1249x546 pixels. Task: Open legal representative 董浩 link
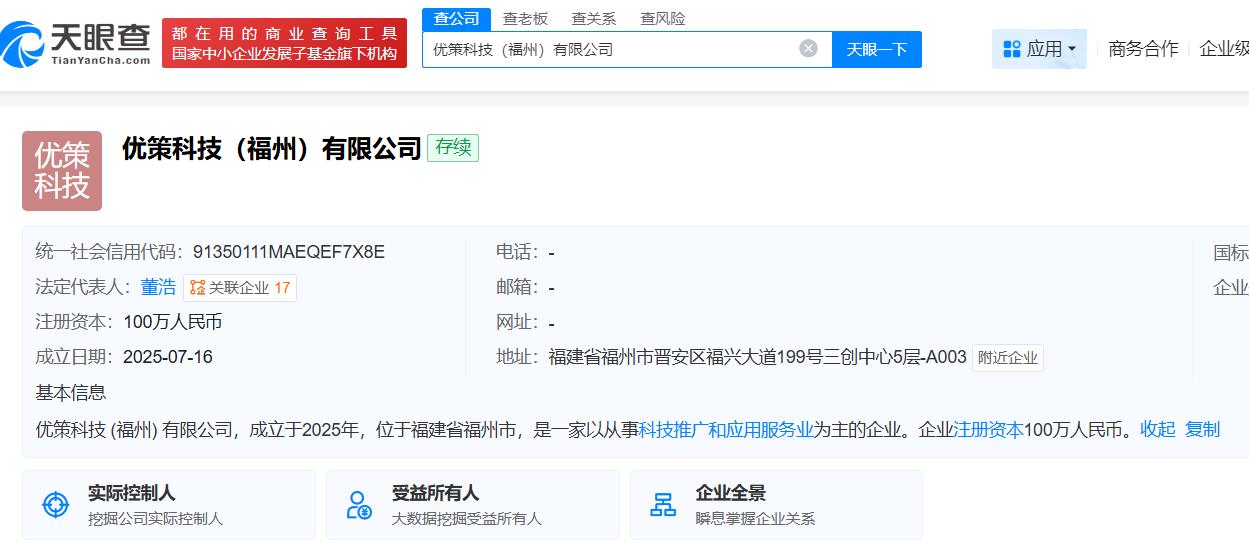click(x=158, y=287)
